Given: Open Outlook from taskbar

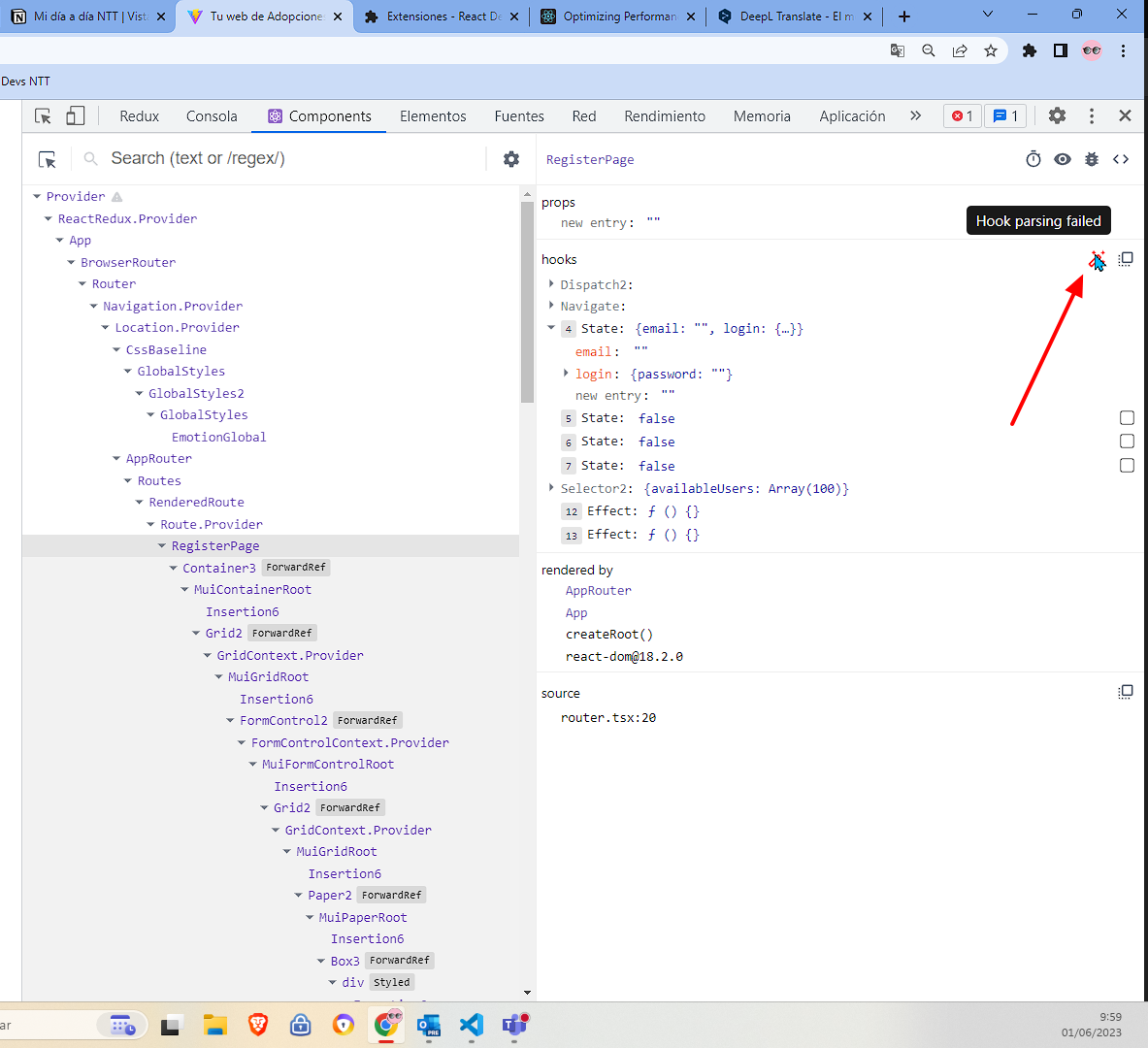Looking at the screenshot, I should pos(428,1025).
